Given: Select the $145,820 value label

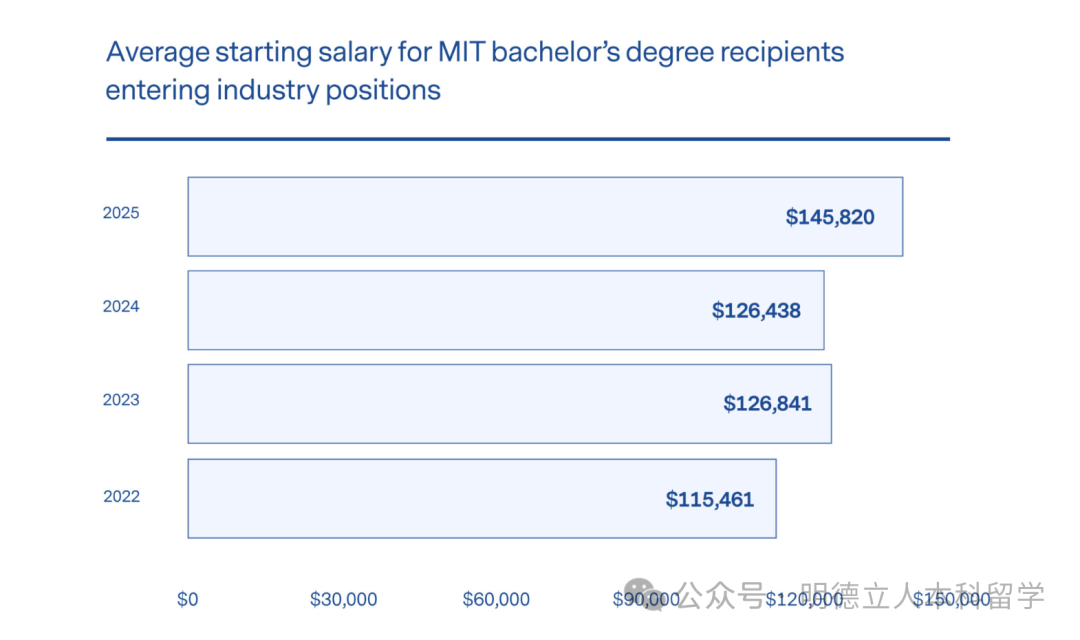Looking at the screenshot, I should click(x=829, y=217).
